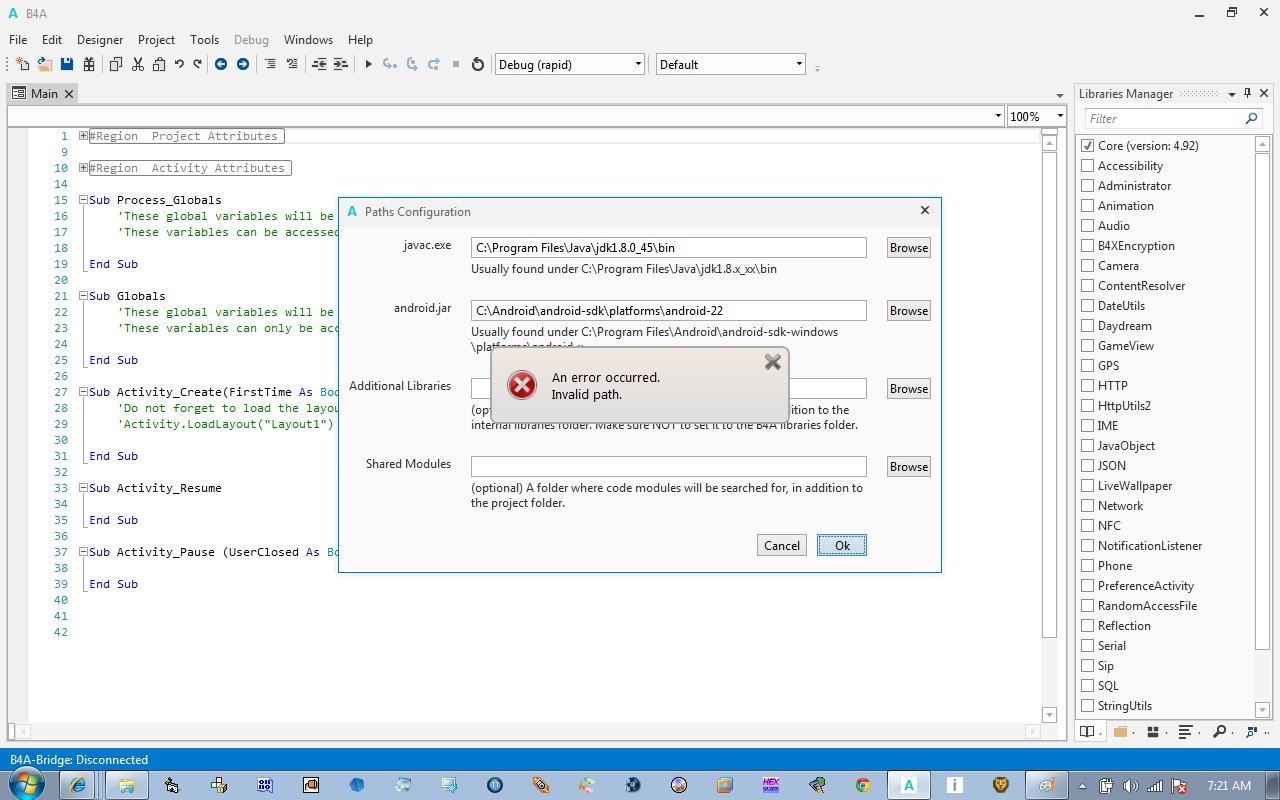The image size is (1280, 800).
Task: Open the Files Manager folder tab icon
Action: coord(1121,731)
